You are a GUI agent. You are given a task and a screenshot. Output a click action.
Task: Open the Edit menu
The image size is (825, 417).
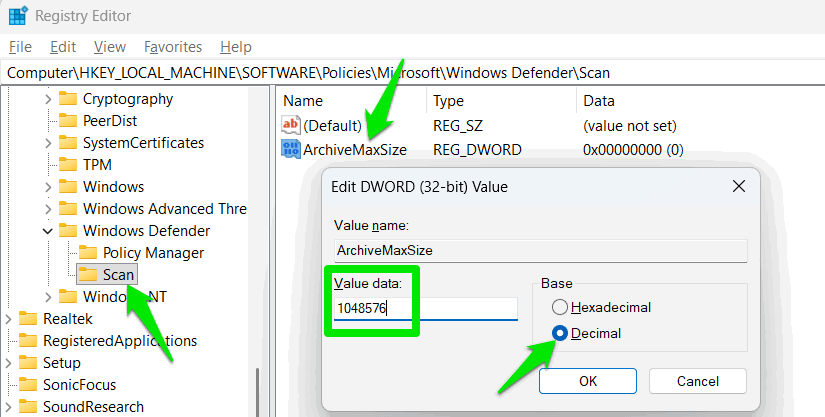click(63, 47)
